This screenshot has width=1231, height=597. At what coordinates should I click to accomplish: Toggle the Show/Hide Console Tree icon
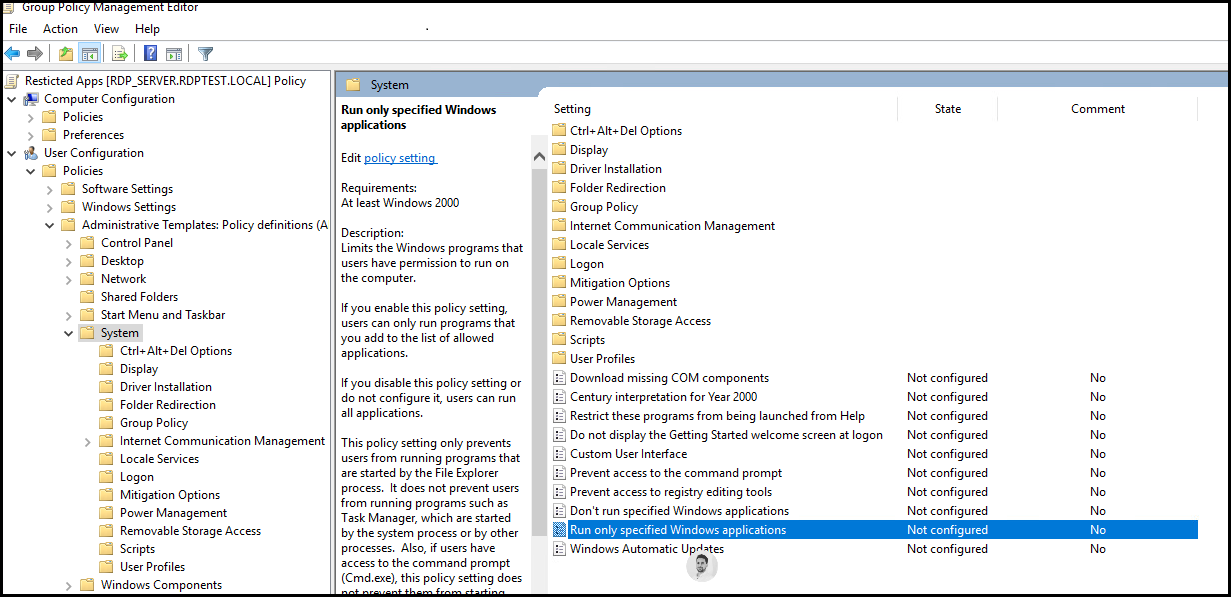click(x=89, y=53)
